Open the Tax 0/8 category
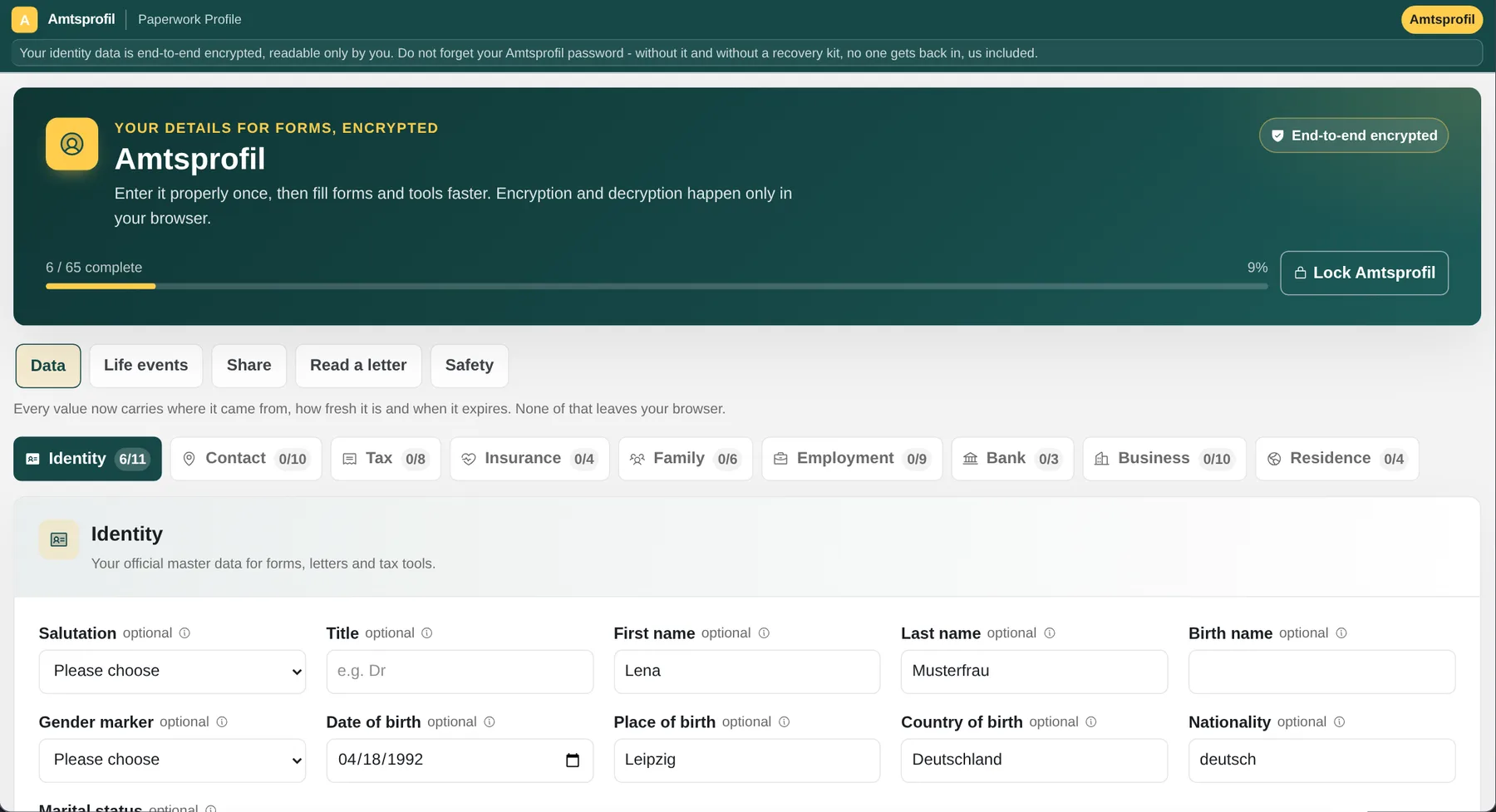 [386, 459]
